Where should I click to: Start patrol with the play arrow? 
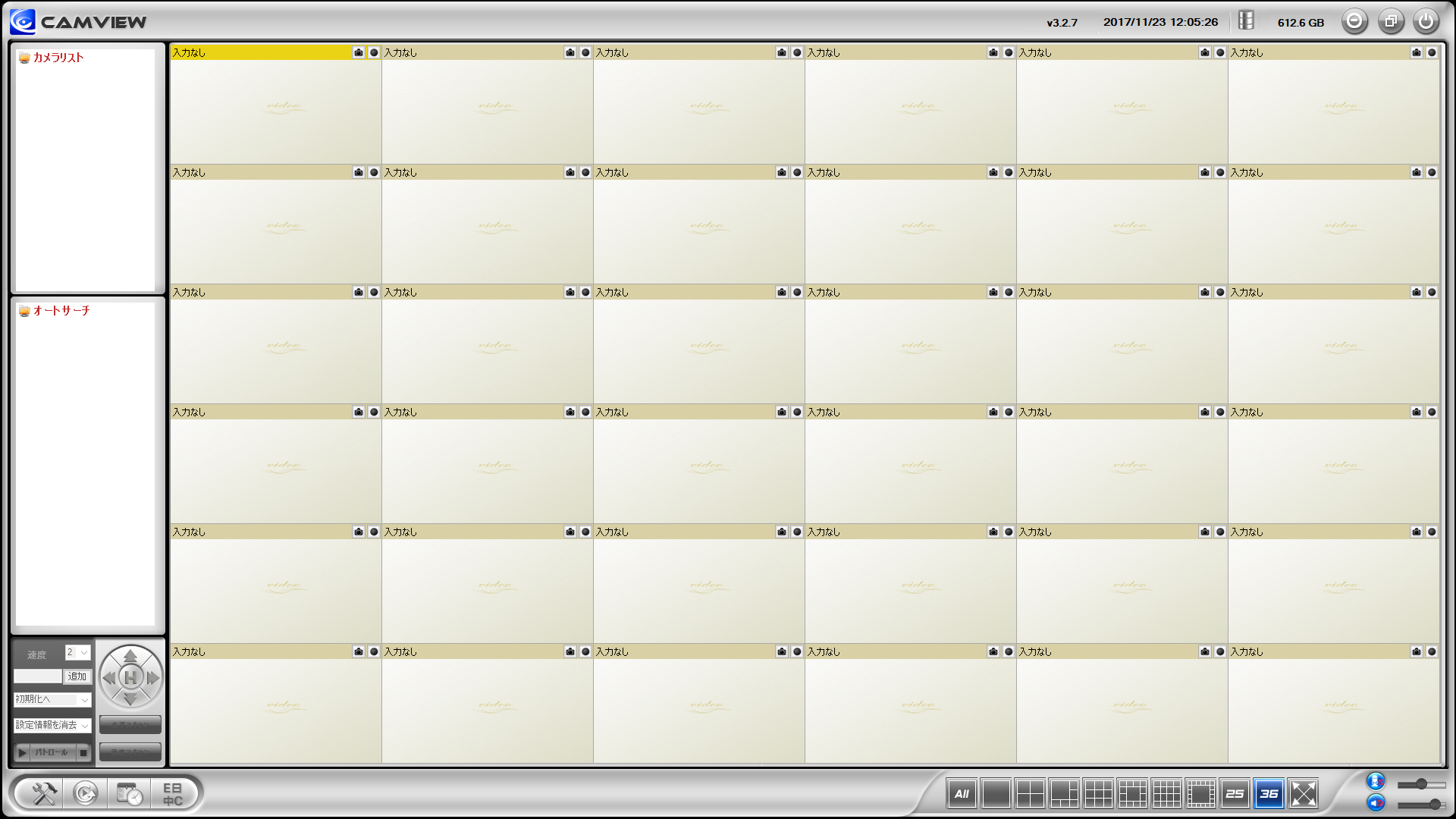pyautogui.click(x=22, y=752)
